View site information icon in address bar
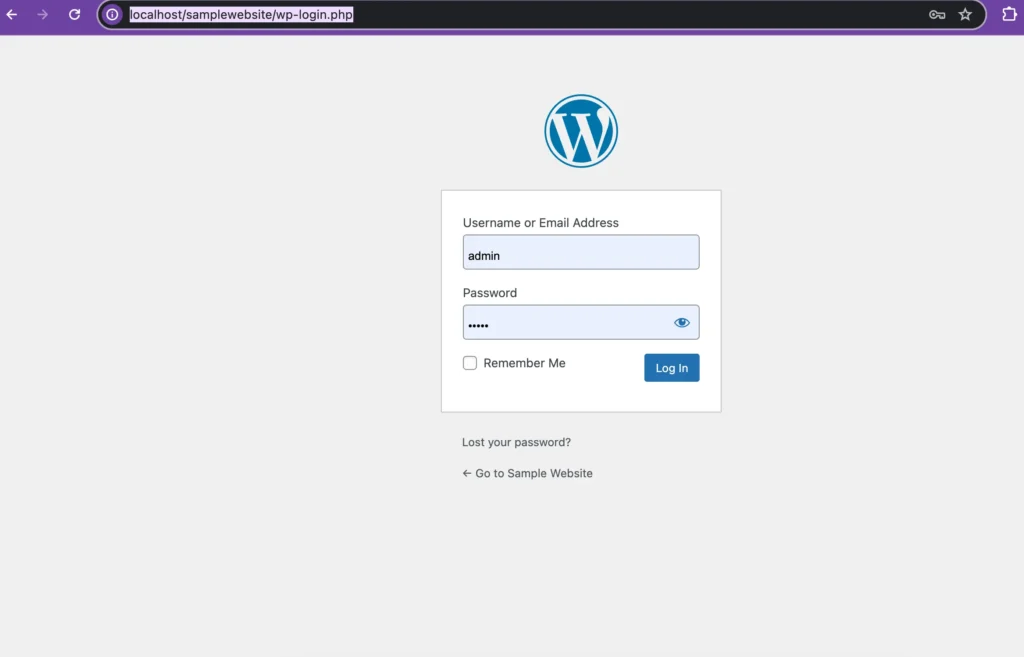Screen dimensions: 1024x657 [x=112, y=14]
